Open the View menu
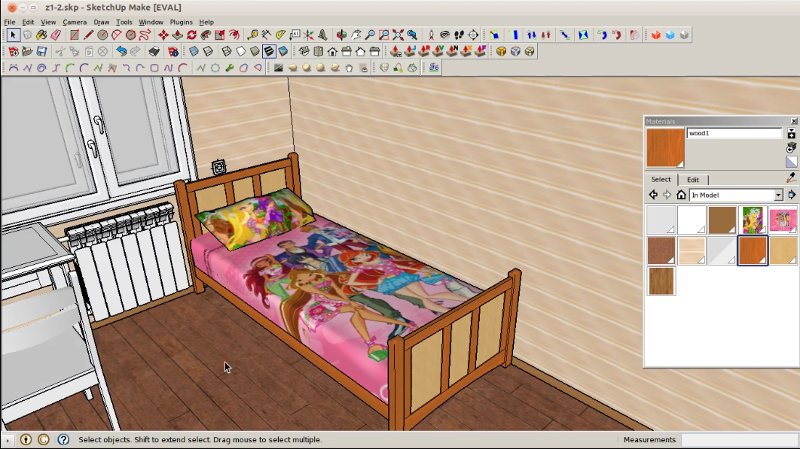Image resolution: width=800 pixels, height=449 pixels. [x=48, y=22]
